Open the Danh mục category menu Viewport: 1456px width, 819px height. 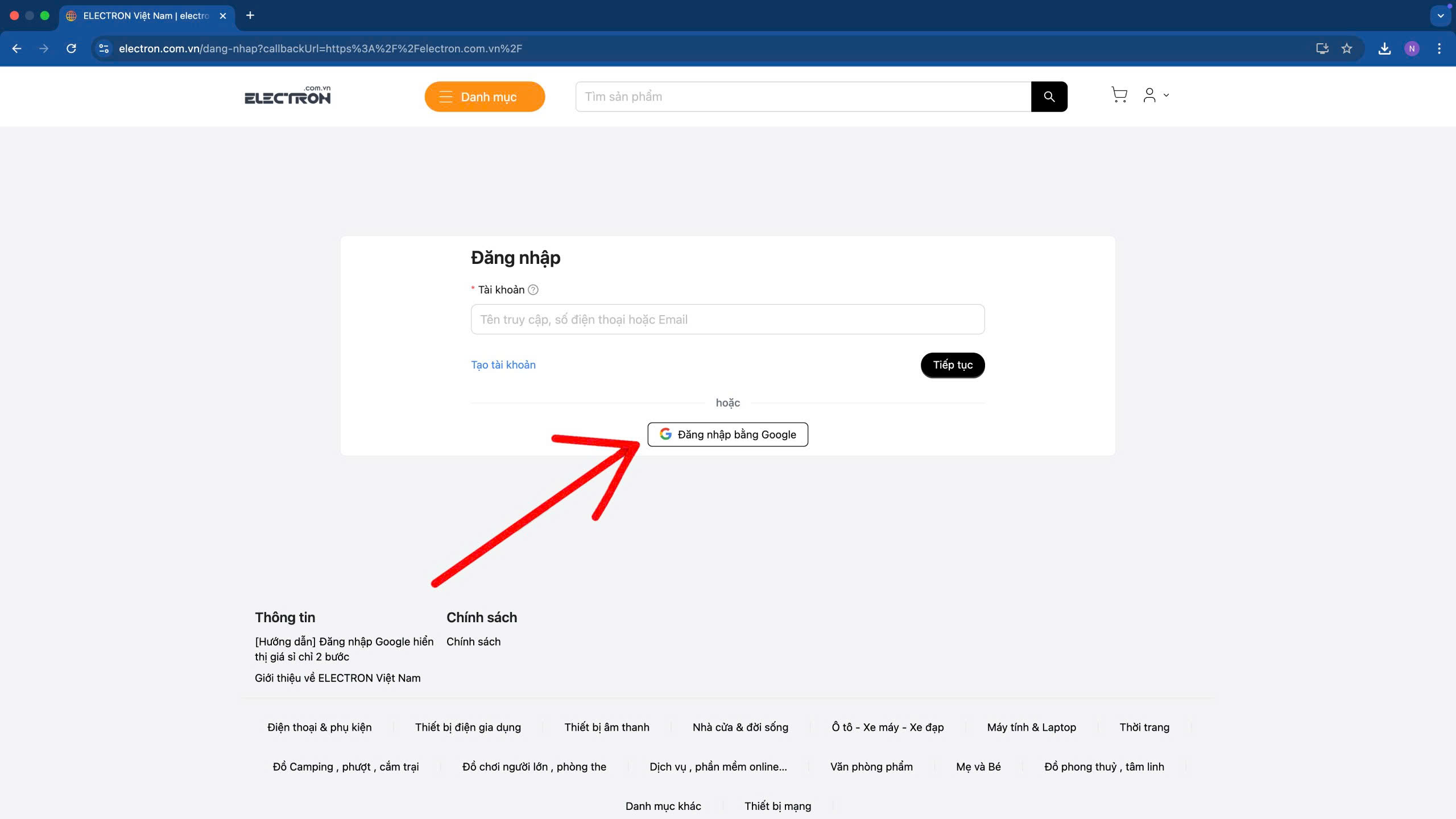[485, 97]
